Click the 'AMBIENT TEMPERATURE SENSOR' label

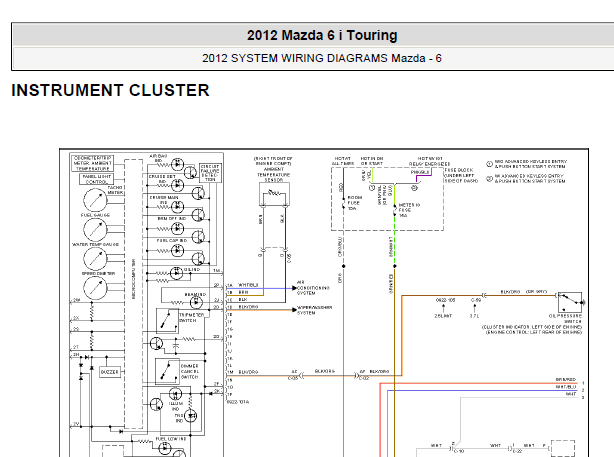274,175
